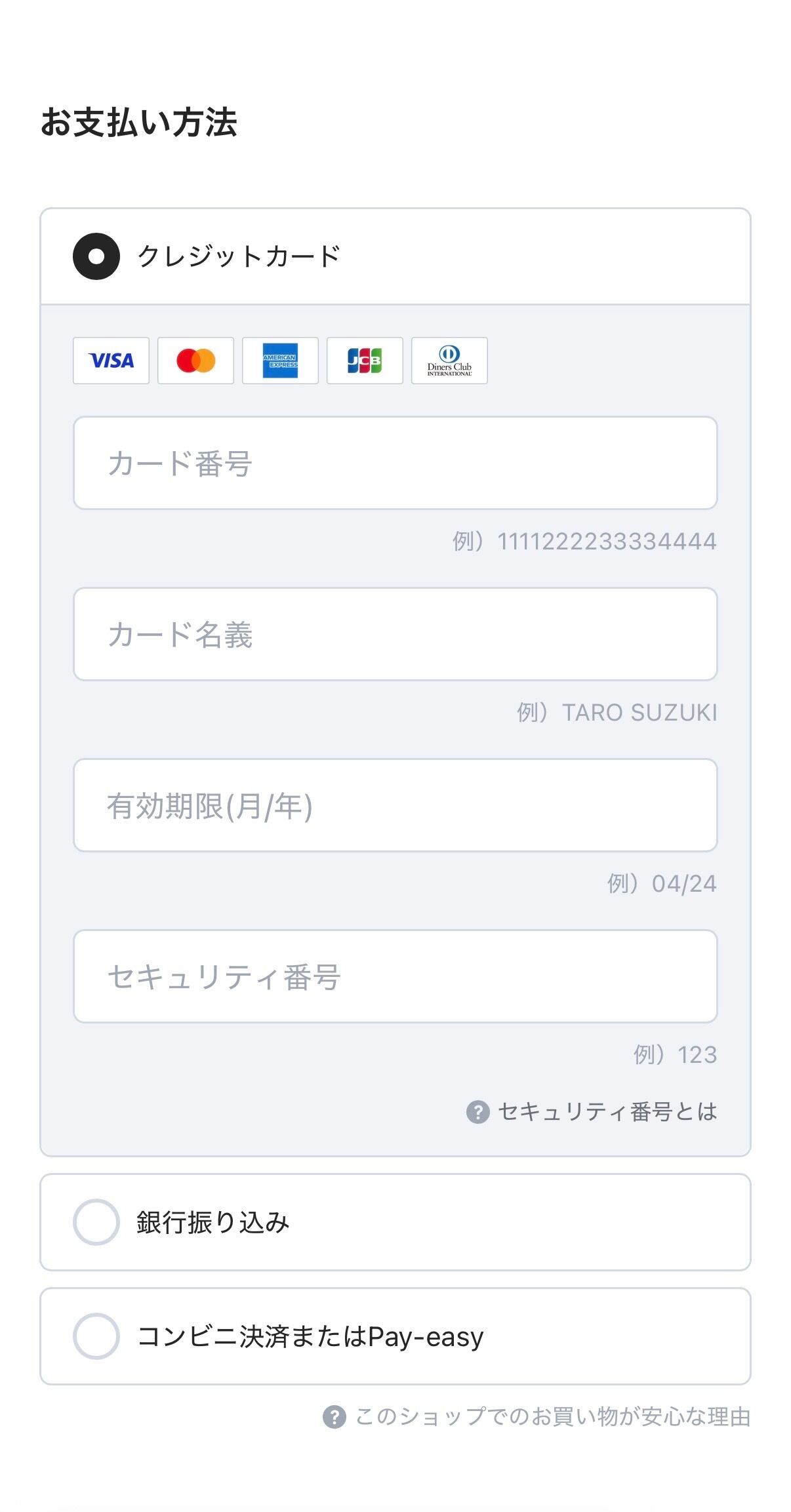Click the JCB card logo

click(x=365, y=361)
